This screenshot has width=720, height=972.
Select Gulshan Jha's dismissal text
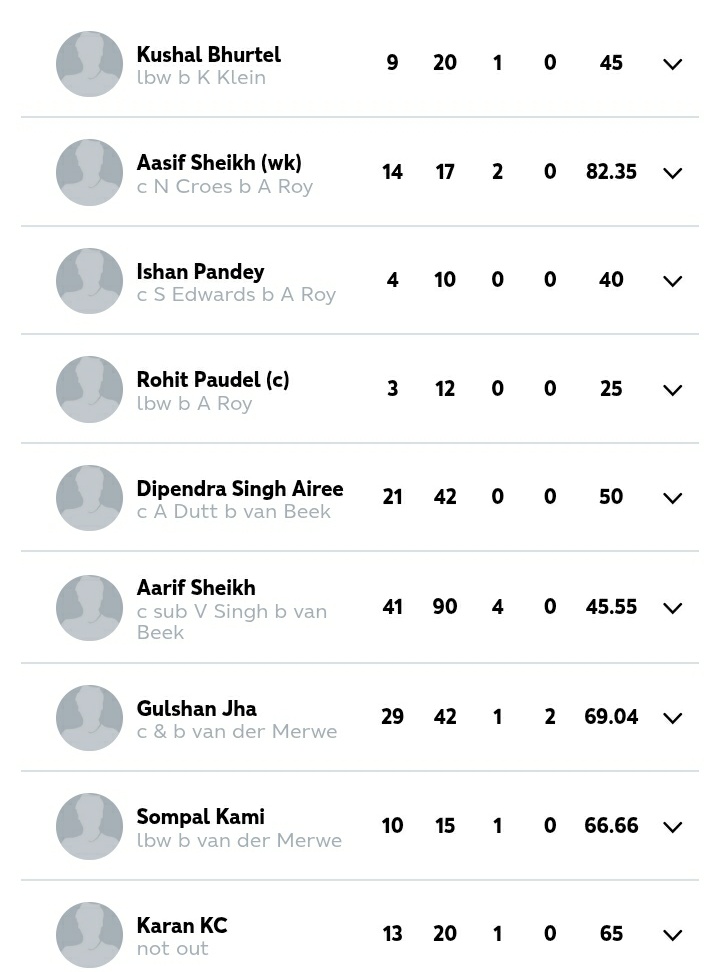coord(237,731)
